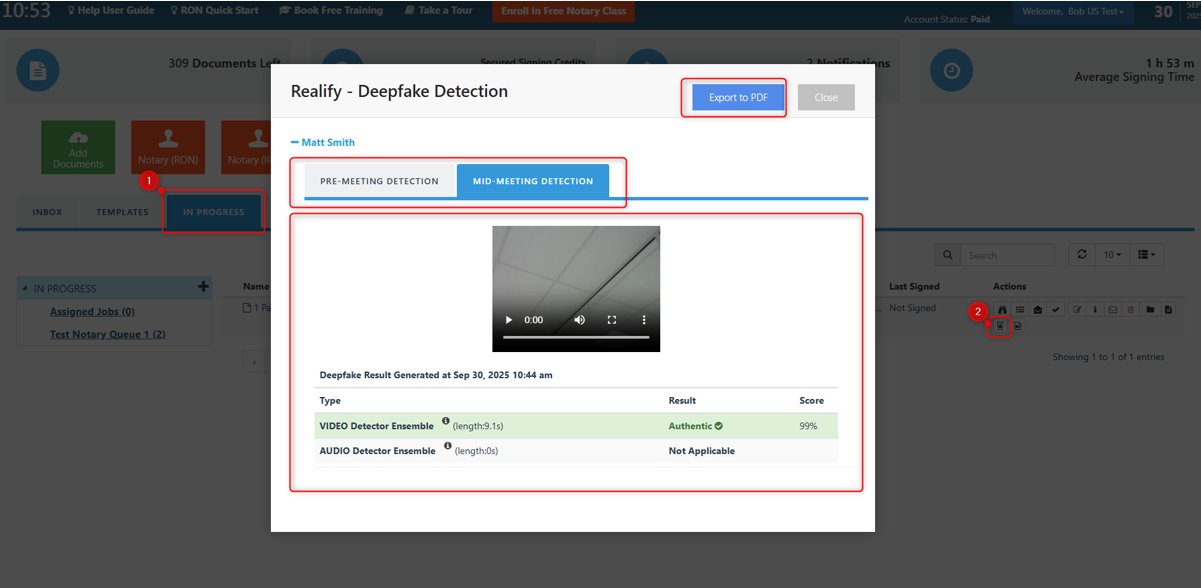Click the folder icon in Actions

click(1149, 310)
